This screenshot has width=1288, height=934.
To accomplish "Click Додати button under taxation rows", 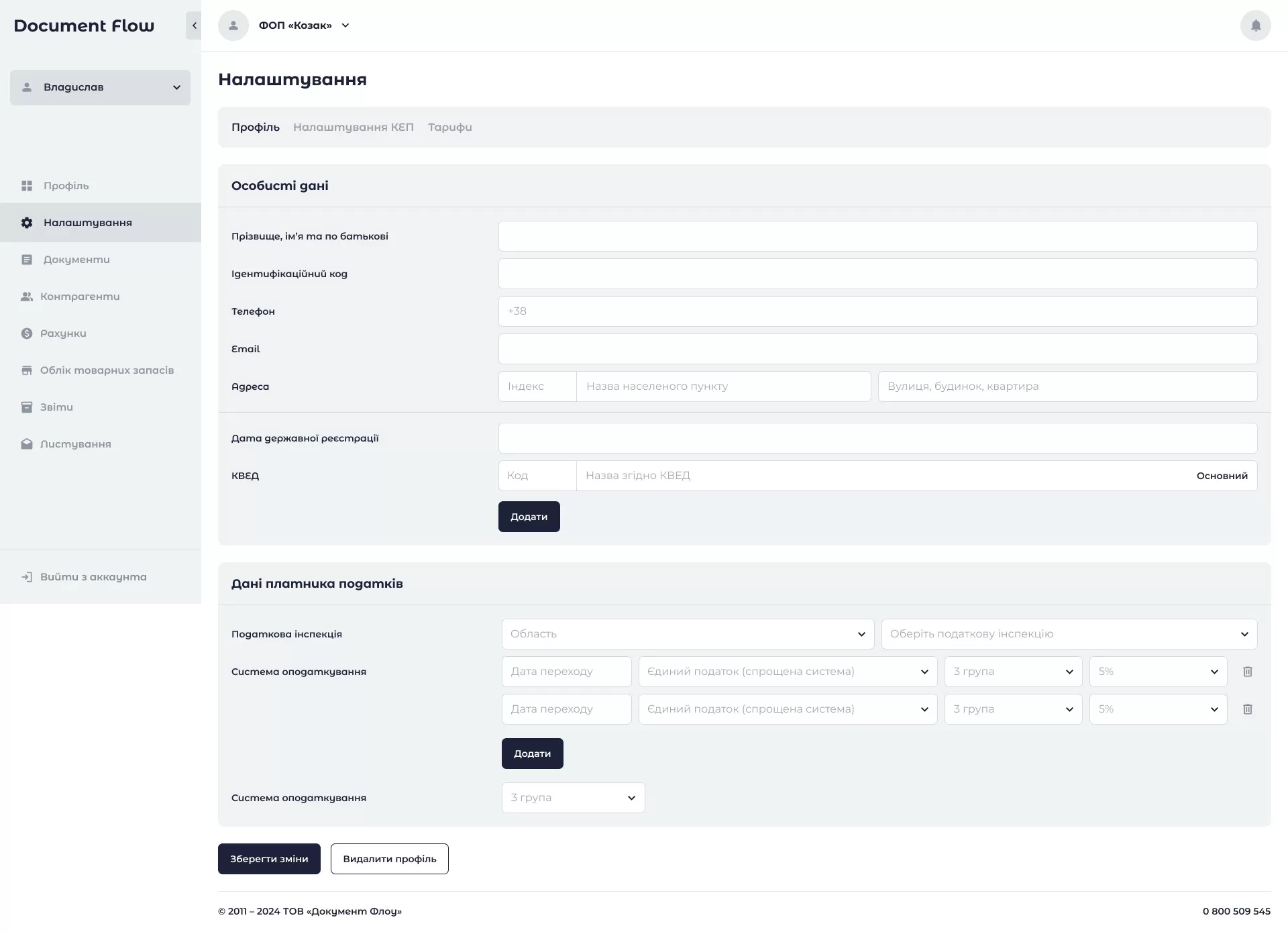I will coord(532,754).
